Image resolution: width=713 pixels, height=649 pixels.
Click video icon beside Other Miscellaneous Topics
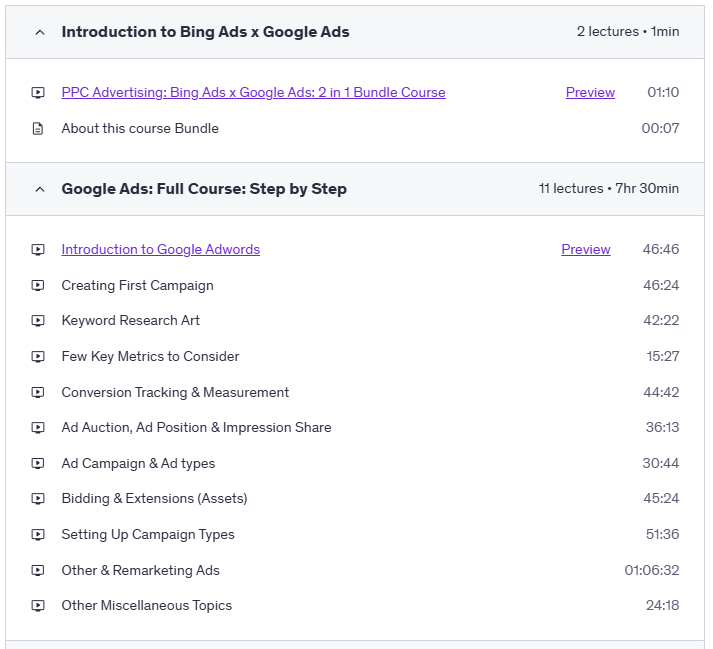tap(38, 606)
